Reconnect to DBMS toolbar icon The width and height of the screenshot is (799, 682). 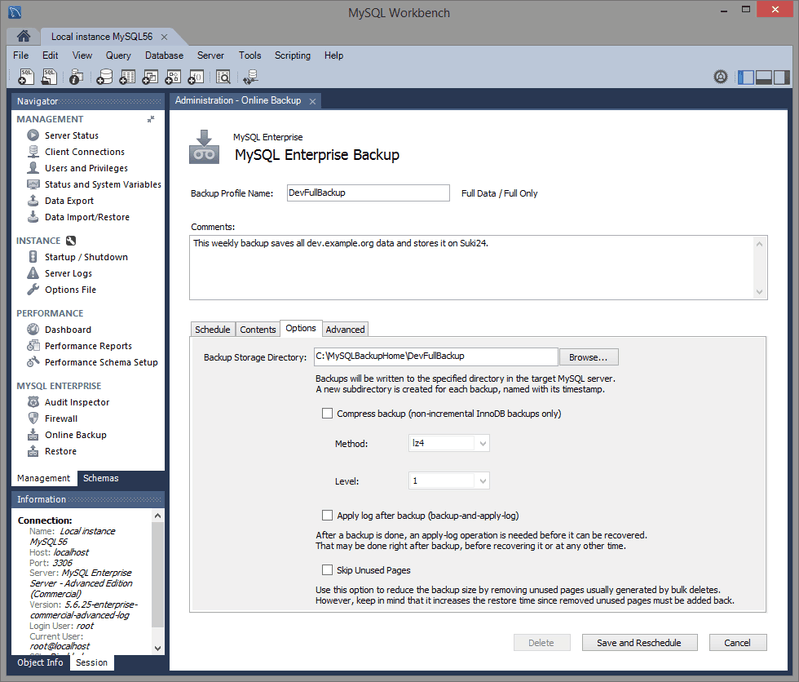pyautogui.click(x=251, y=76)
